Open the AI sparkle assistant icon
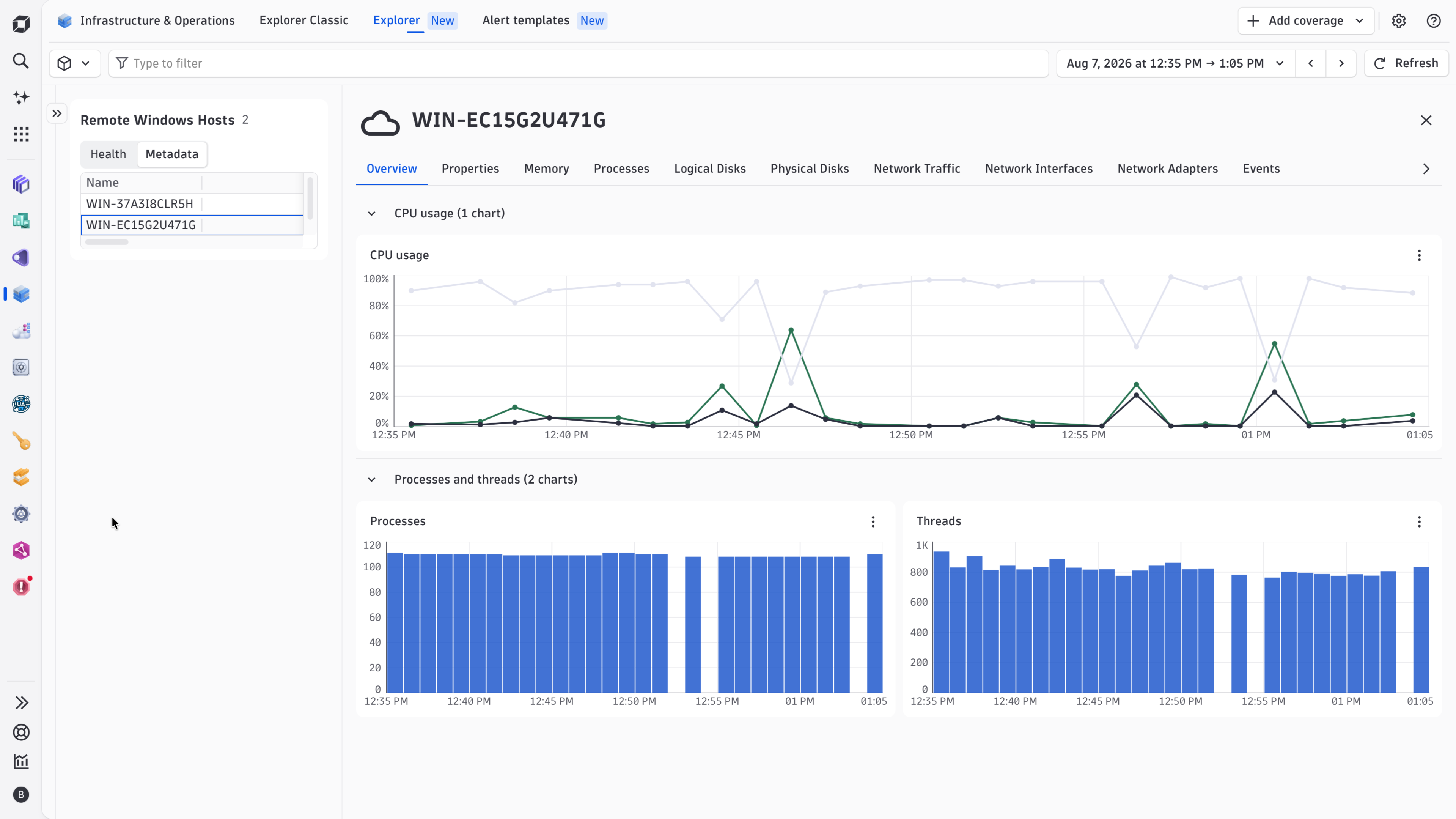 (x=21, y=97)
